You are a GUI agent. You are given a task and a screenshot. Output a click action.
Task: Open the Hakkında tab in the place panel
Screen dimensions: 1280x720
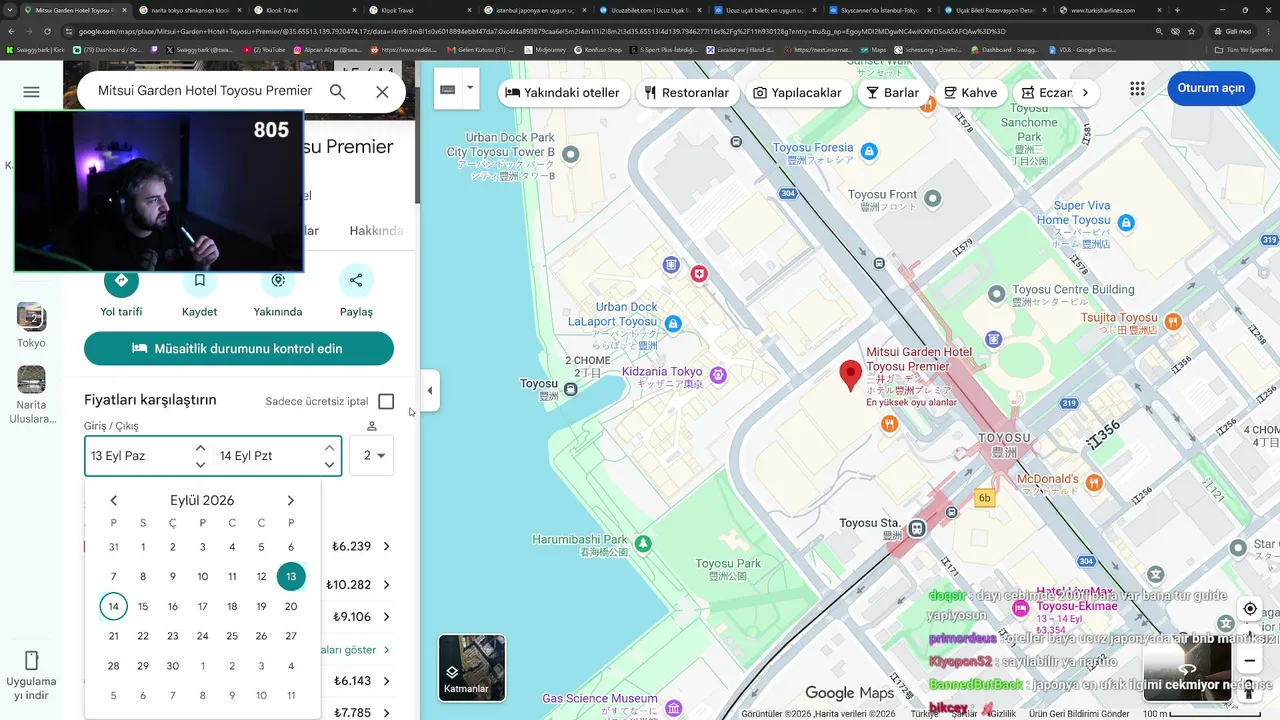coord(376,231)
